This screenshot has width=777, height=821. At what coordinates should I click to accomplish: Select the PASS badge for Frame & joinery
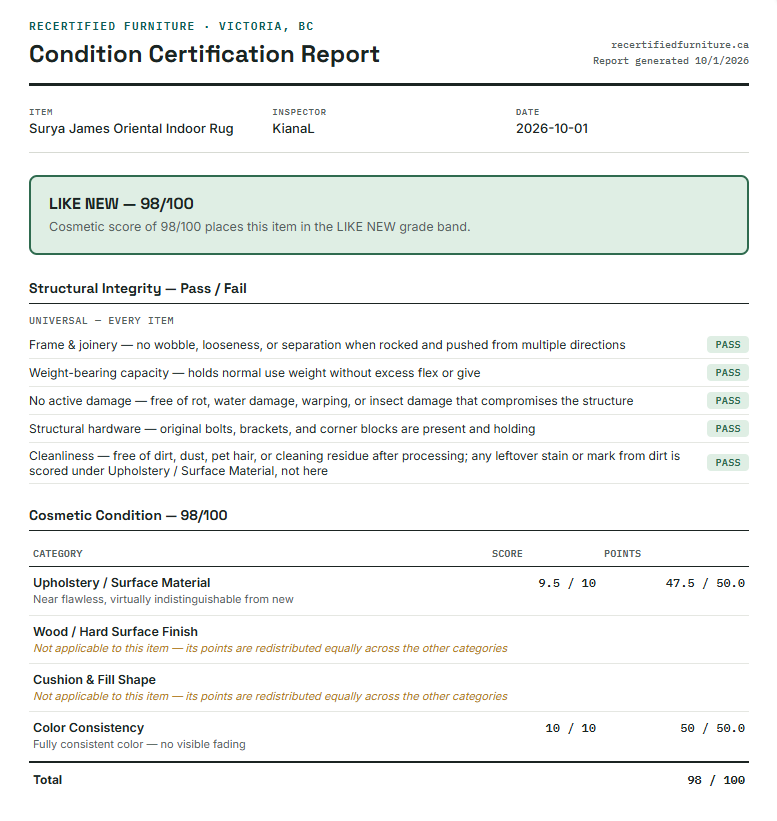pos(727,345)
